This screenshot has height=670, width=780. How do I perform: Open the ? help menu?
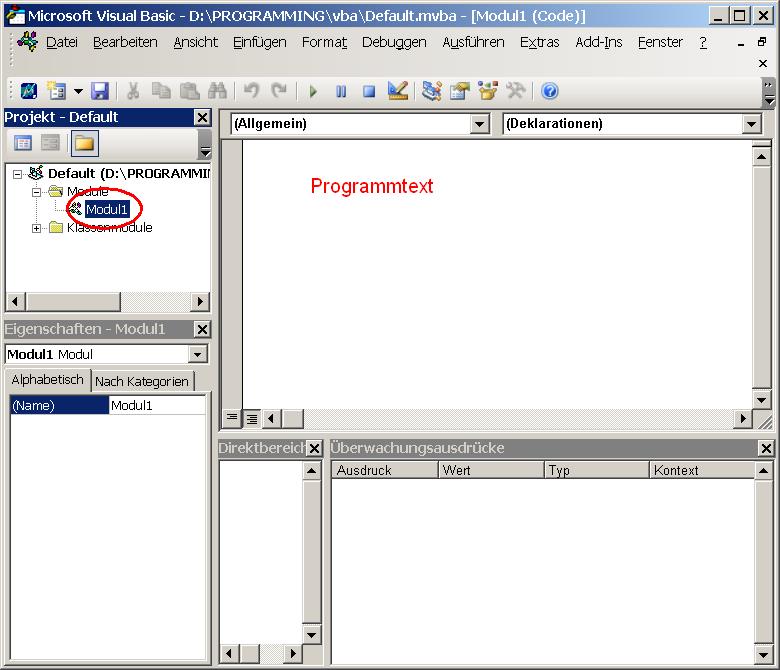pyautogui.click(x=703, y=42)
